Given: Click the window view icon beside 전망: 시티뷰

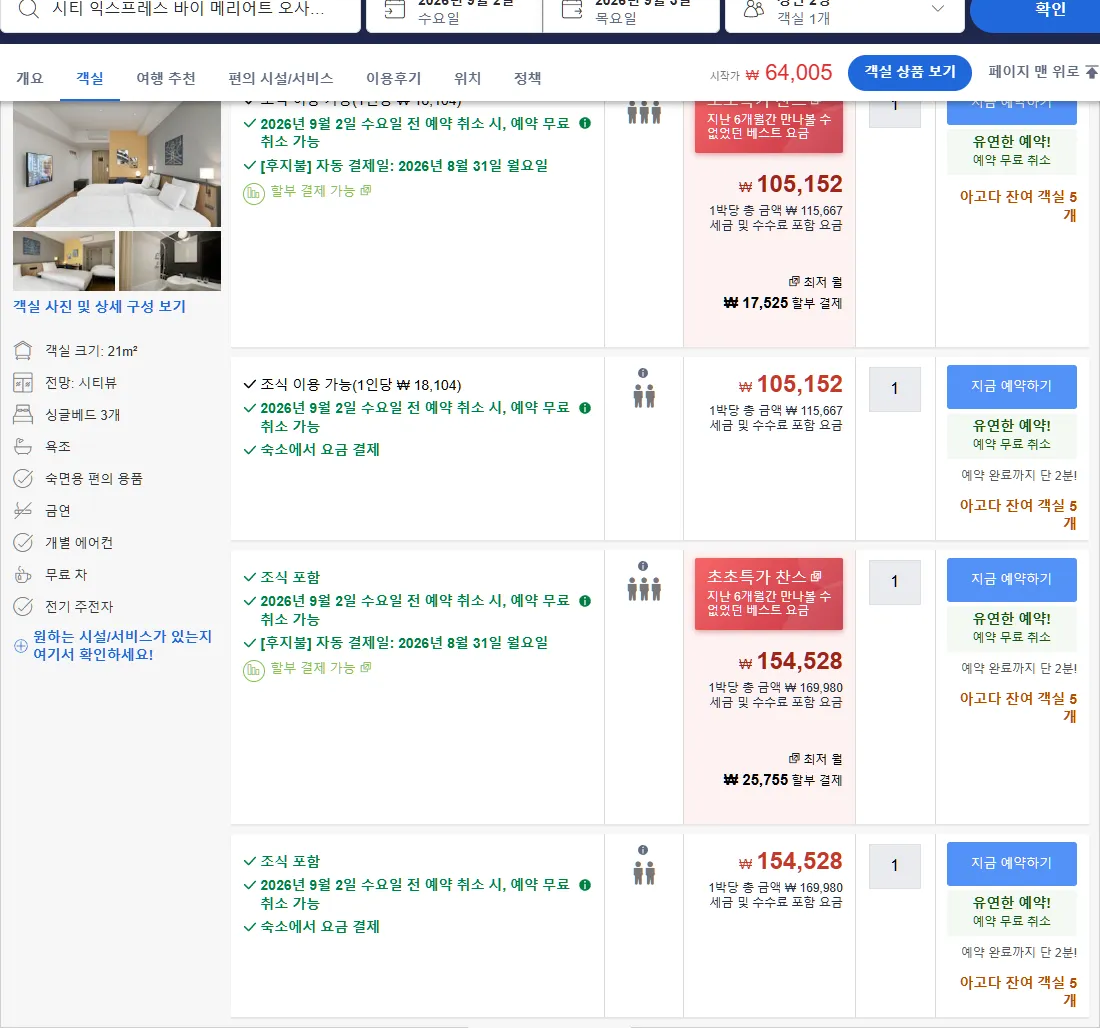Looking at the screenshot, I should click(23, 382).
